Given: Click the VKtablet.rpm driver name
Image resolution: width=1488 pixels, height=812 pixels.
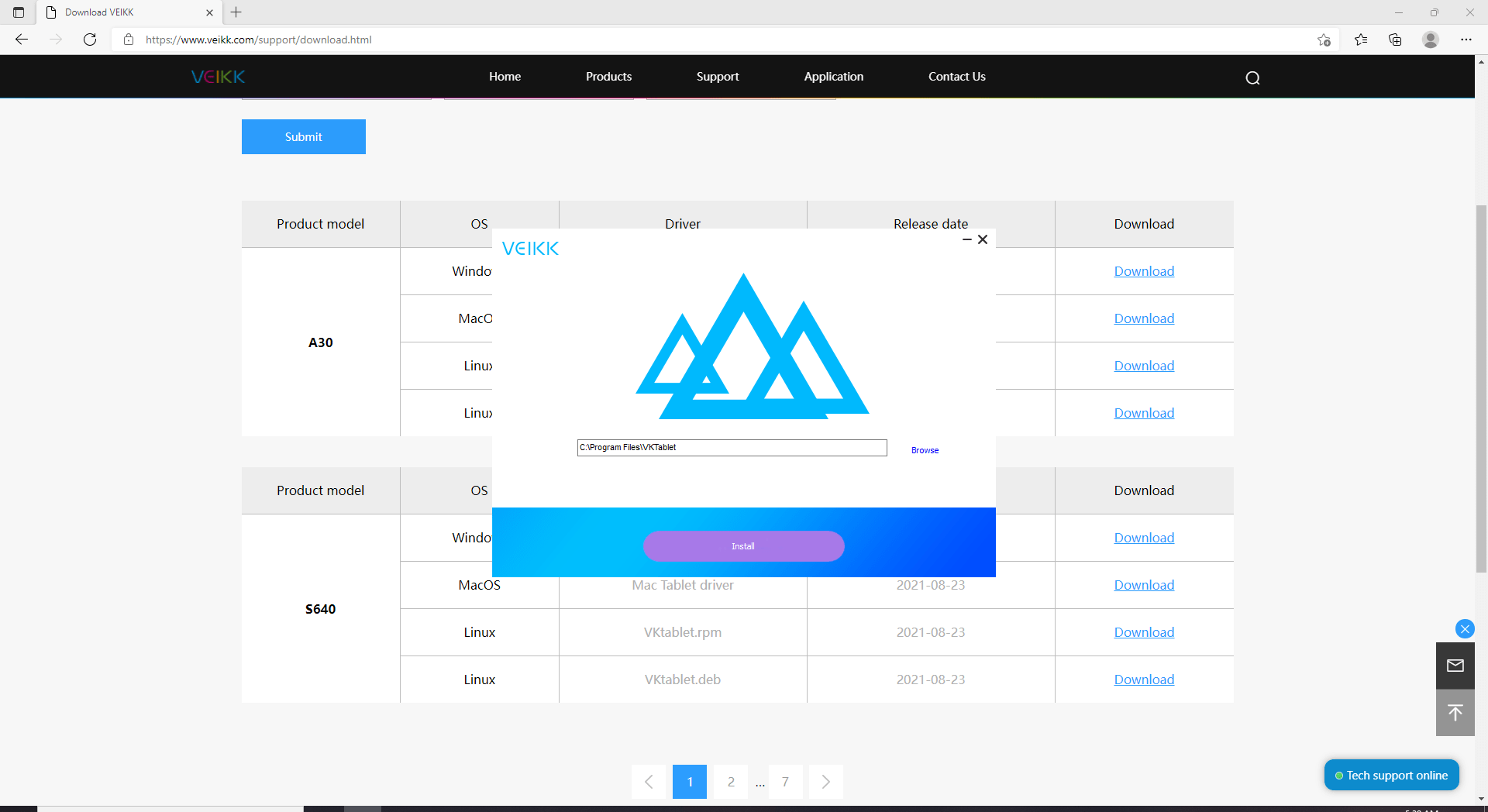Looking at the screenshot, I should point(683,632).
